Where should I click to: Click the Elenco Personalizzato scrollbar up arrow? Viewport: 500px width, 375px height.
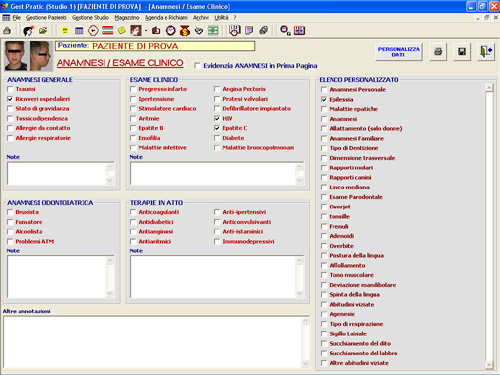tap(489, 88)
